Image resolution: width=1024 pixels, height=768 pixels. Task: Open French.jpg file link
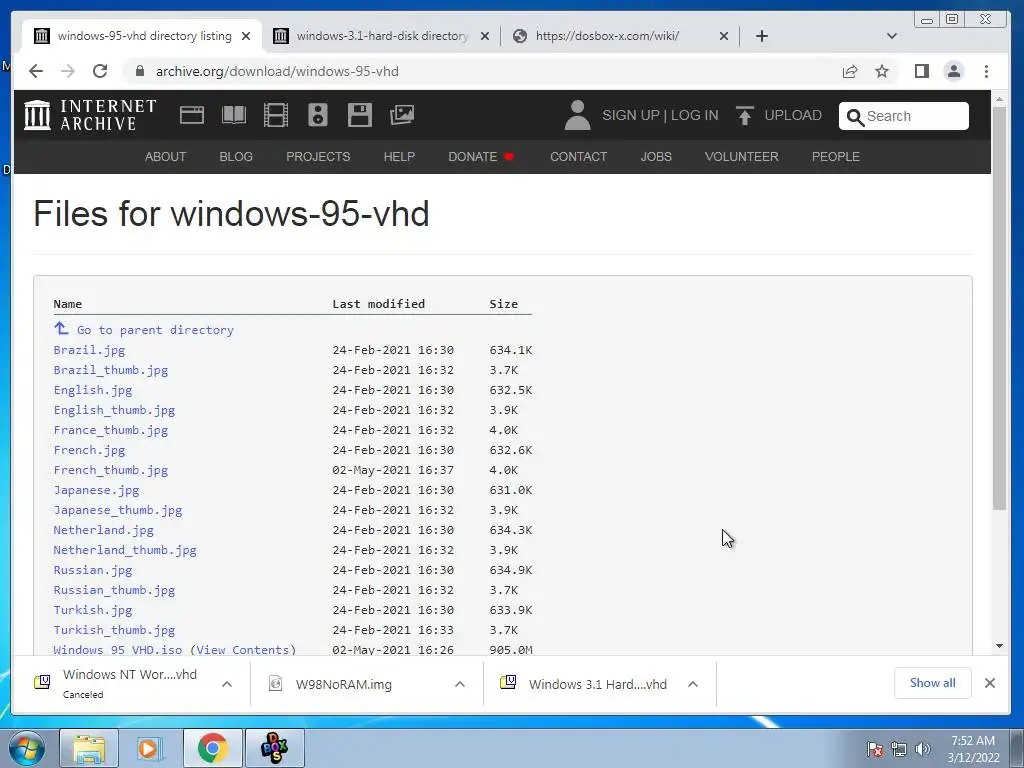coord(89,450)
